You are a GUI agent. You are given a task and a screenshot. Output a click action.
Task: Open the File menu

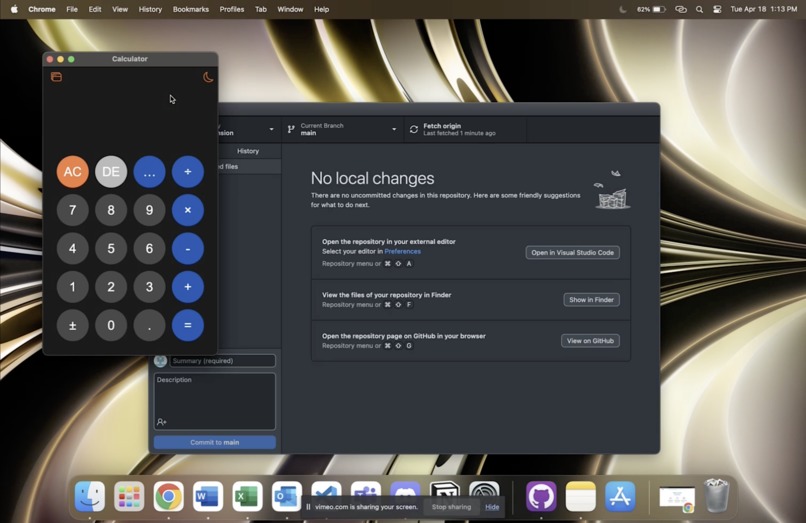point(72,9)
